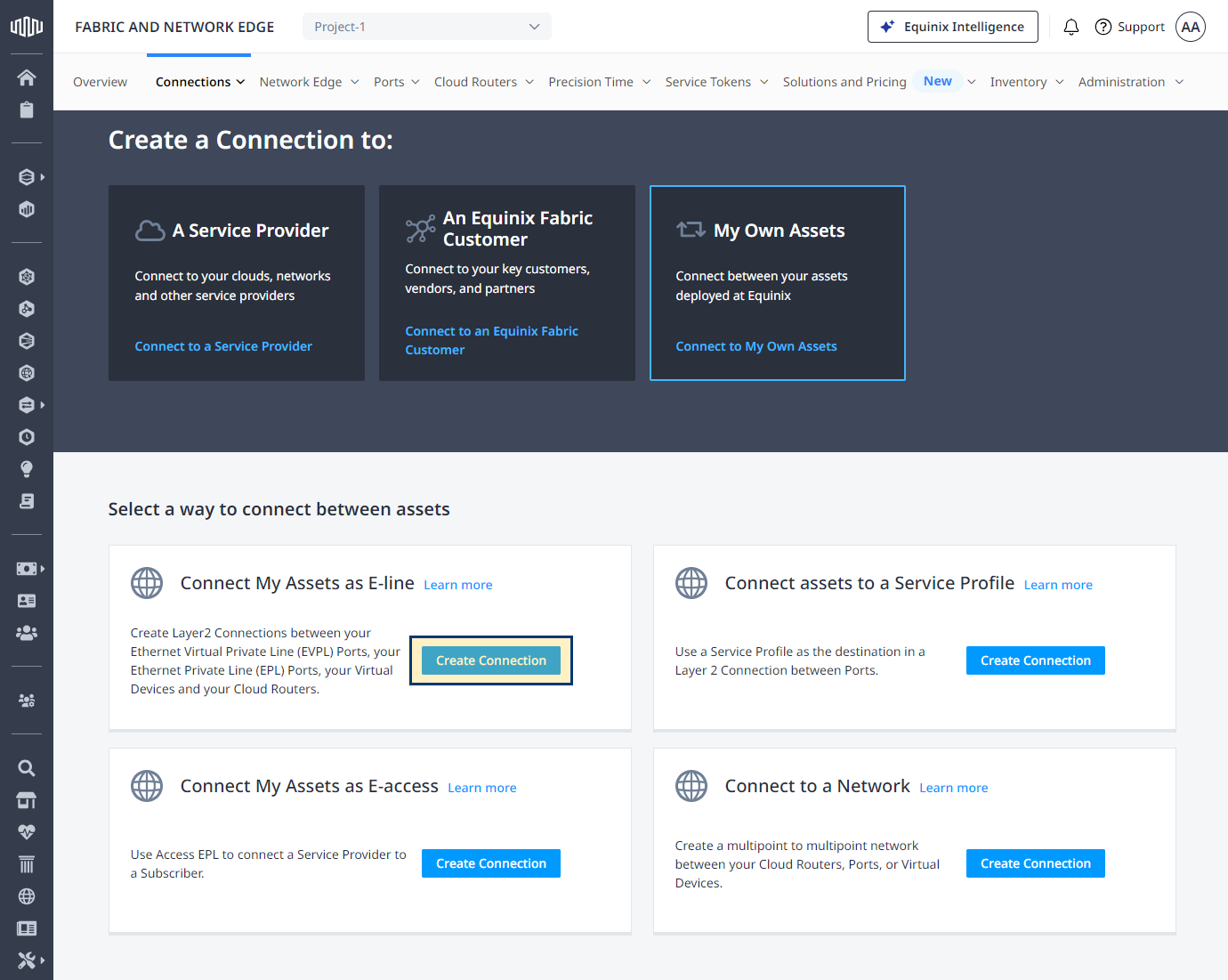Open the storefront marketplace icon in the sidebar

[x=27, y=800]
